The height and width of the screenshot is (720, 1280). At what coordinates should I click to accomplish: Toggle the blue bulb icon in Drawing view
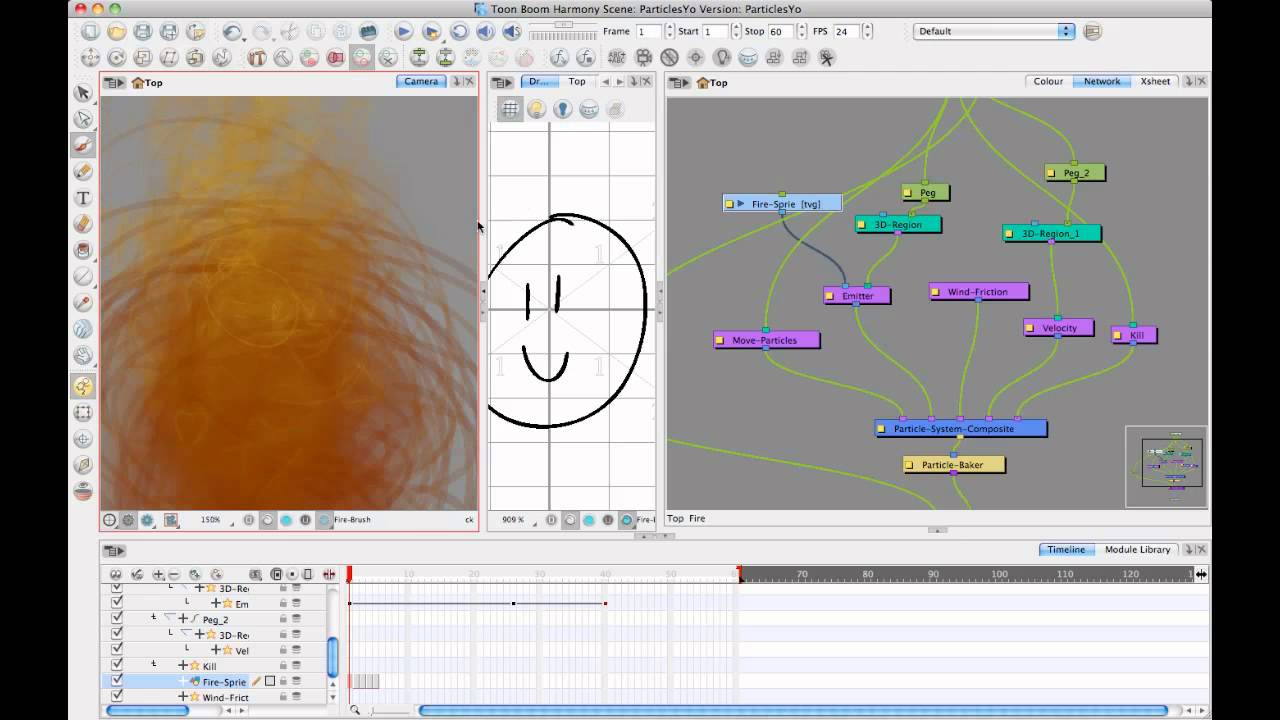pos(562,109)
